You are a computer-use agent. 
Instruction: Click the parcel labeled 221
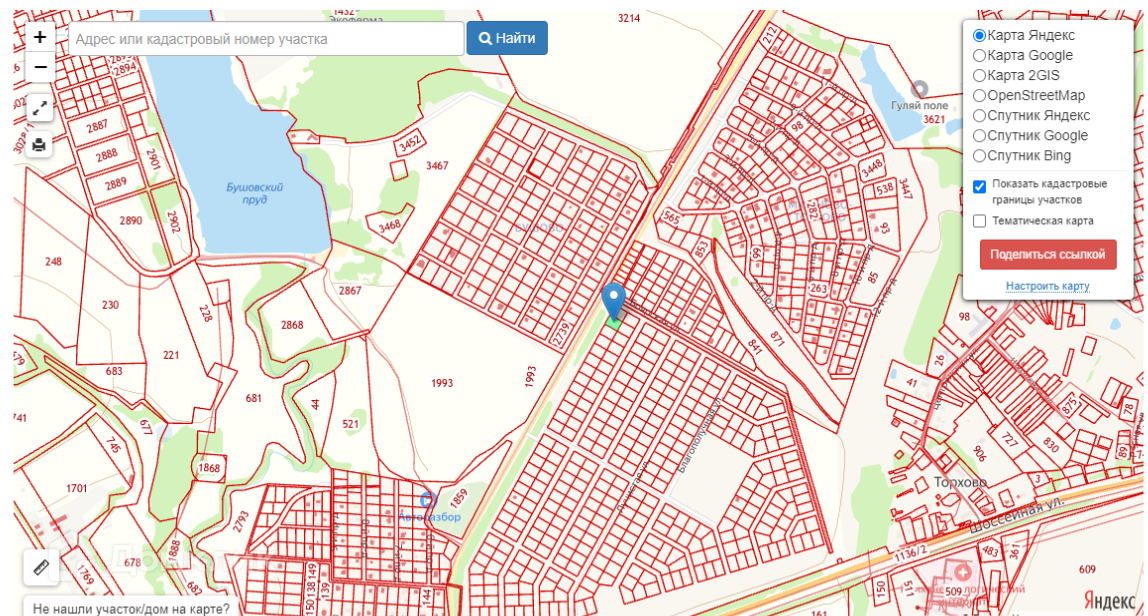click(171, 355)
